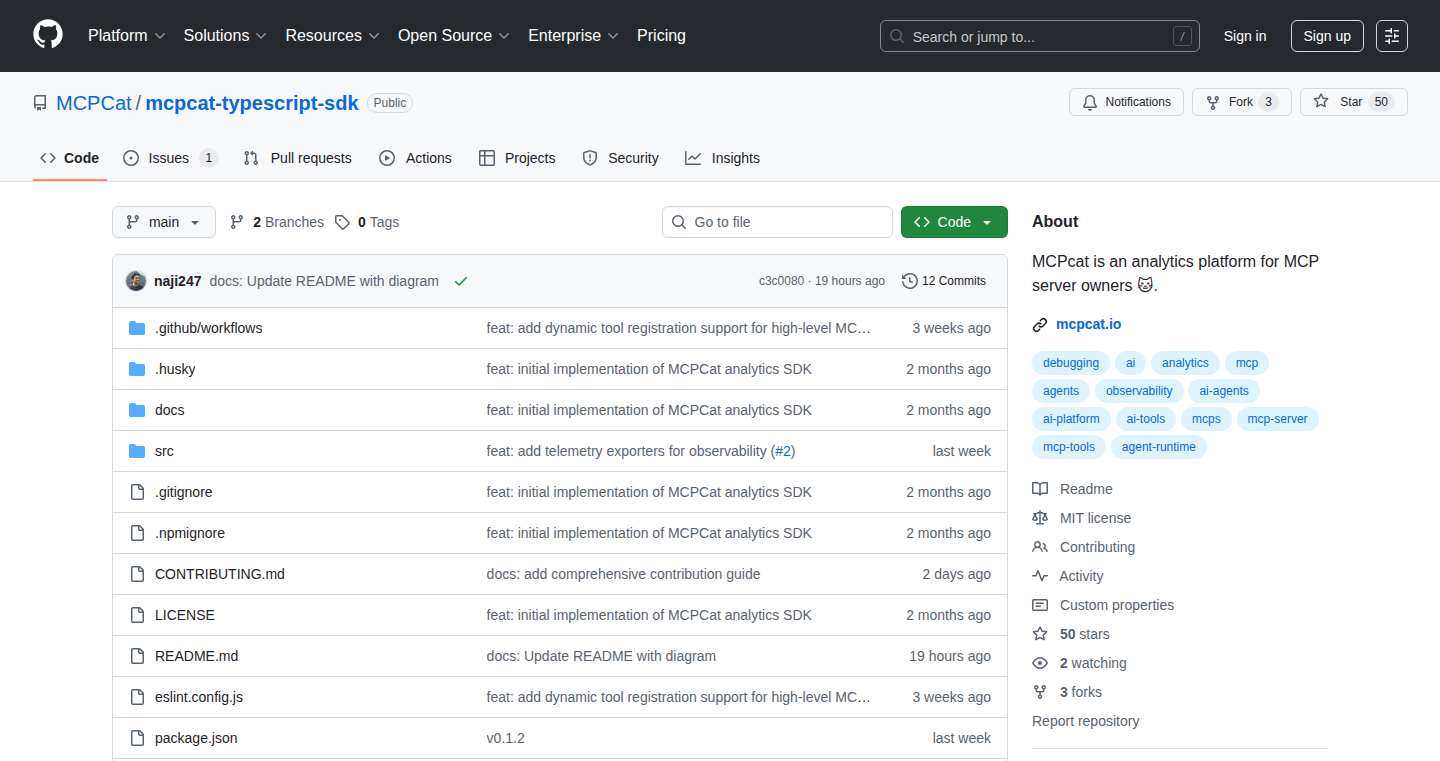Click the book icon beside Readme
The height and width of the screenshot is (761, 1440).
1040,489
